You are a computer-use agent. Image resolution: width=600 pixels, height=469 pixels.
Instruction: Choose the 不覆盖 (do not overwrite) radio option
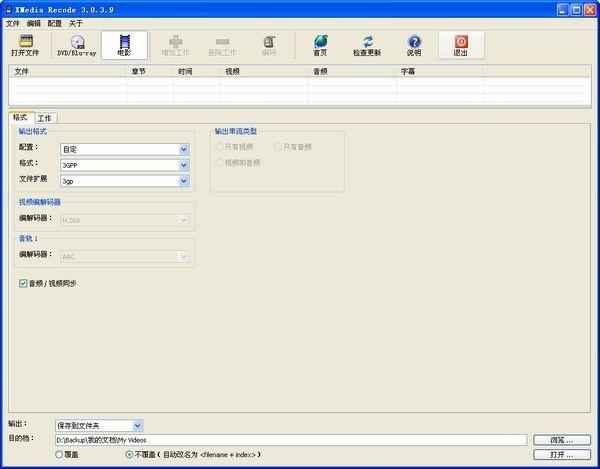129,454
